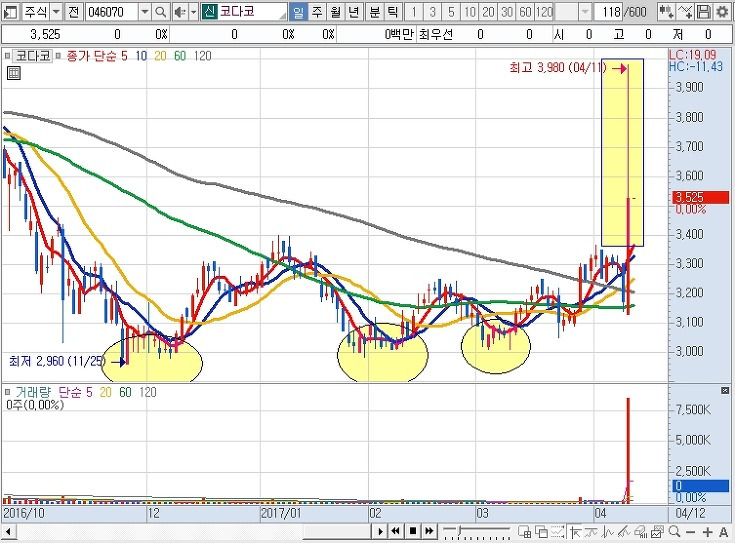Click the 118 candle count field

(608, 12)
